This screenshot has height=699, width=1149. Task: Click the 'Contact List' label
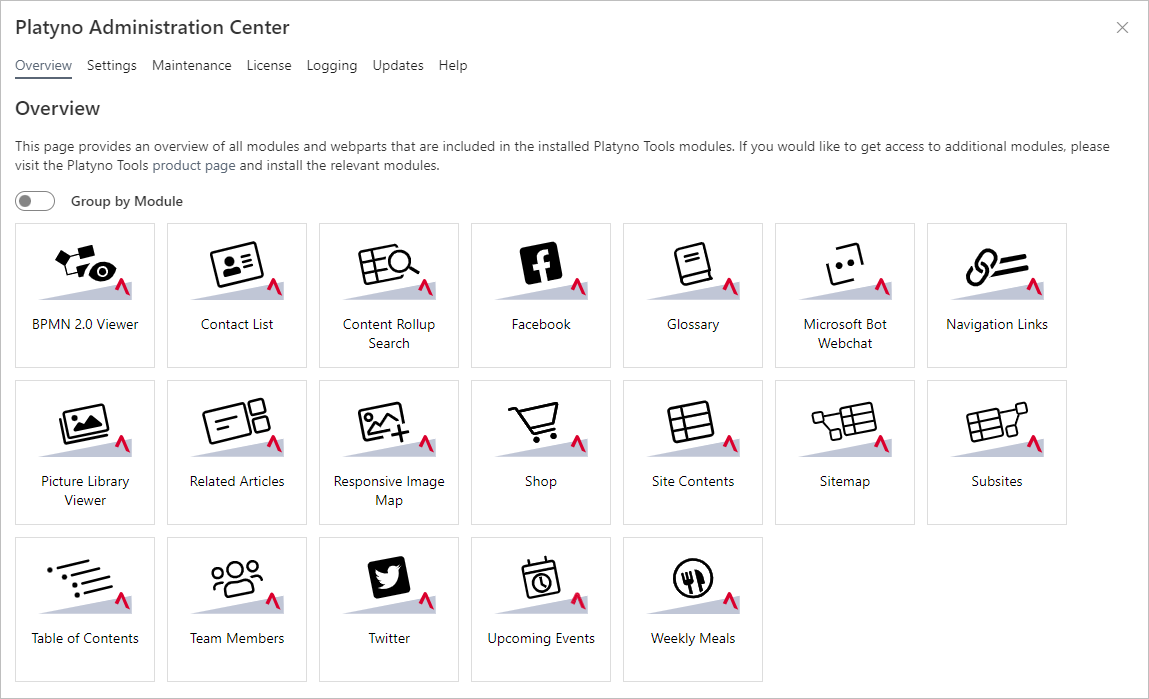tap(237, 325)
